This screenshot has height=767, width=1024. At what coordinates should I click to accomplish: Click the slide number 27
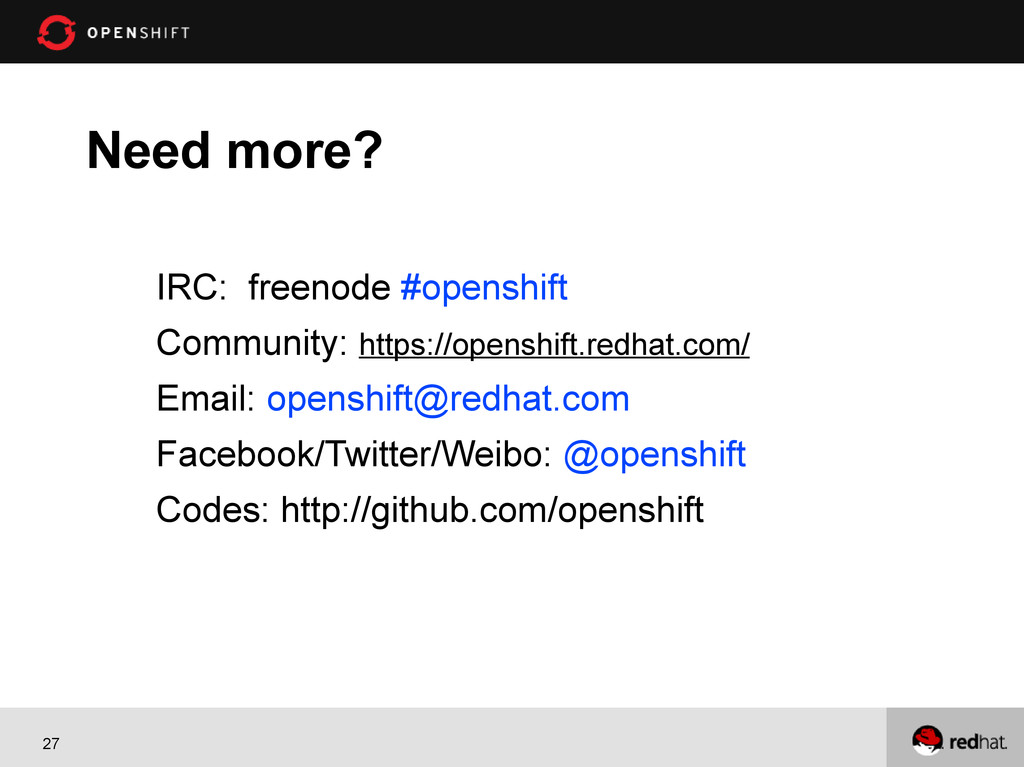pos(51,743)
